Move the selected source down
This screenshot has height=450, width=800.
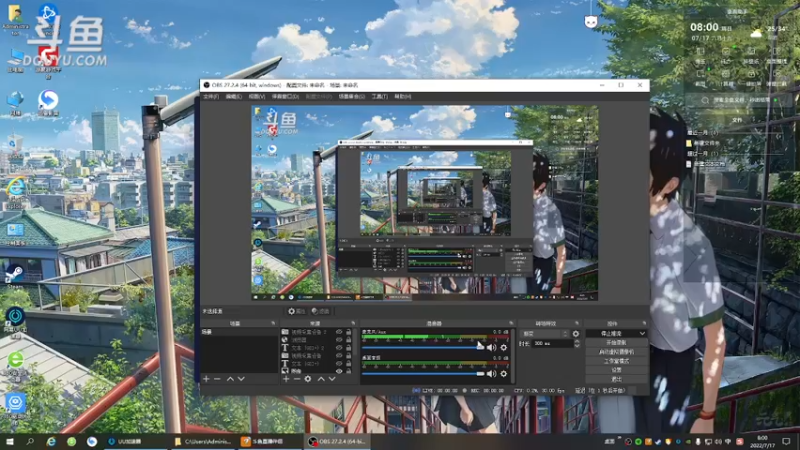332,379
